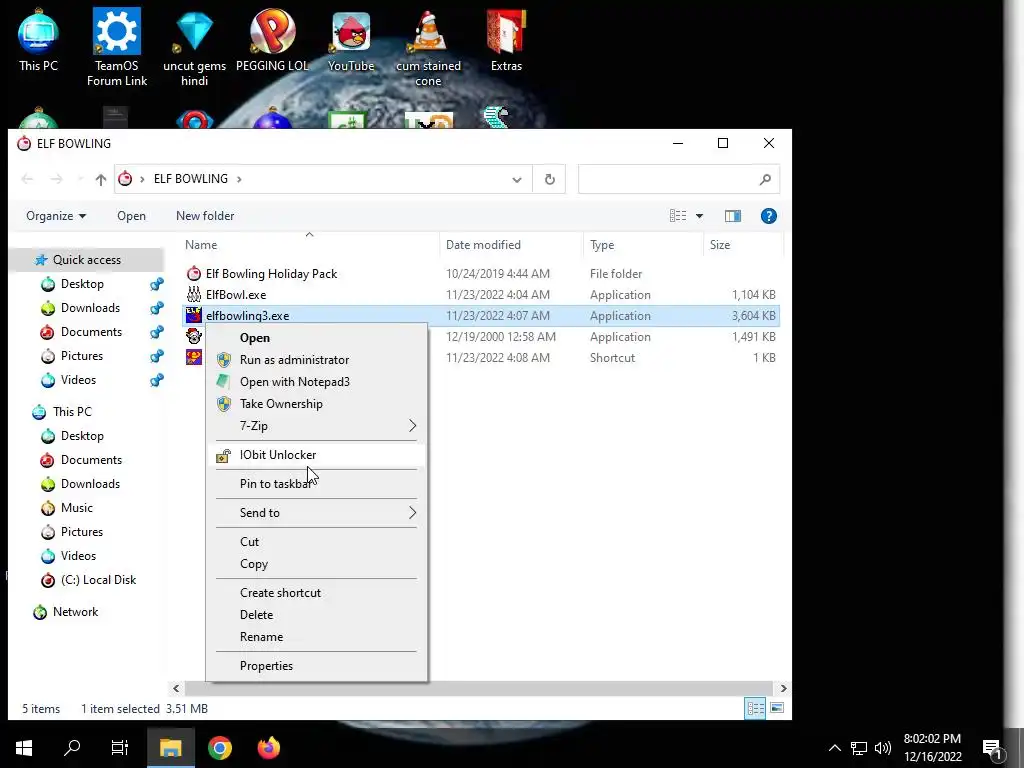Open clock and date in taskbar
1024x768 pixels.
pos(933,748)
